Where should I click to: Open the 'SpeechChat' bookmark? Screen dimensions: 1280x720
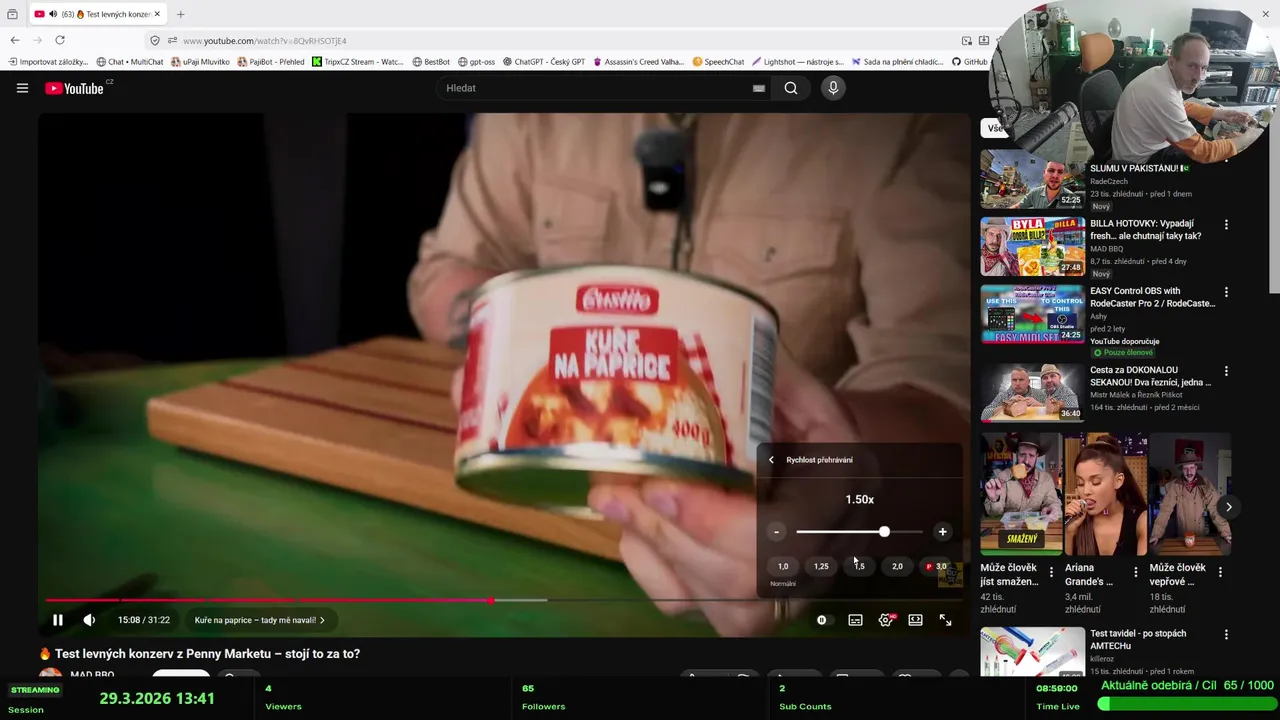coord(718,62)
